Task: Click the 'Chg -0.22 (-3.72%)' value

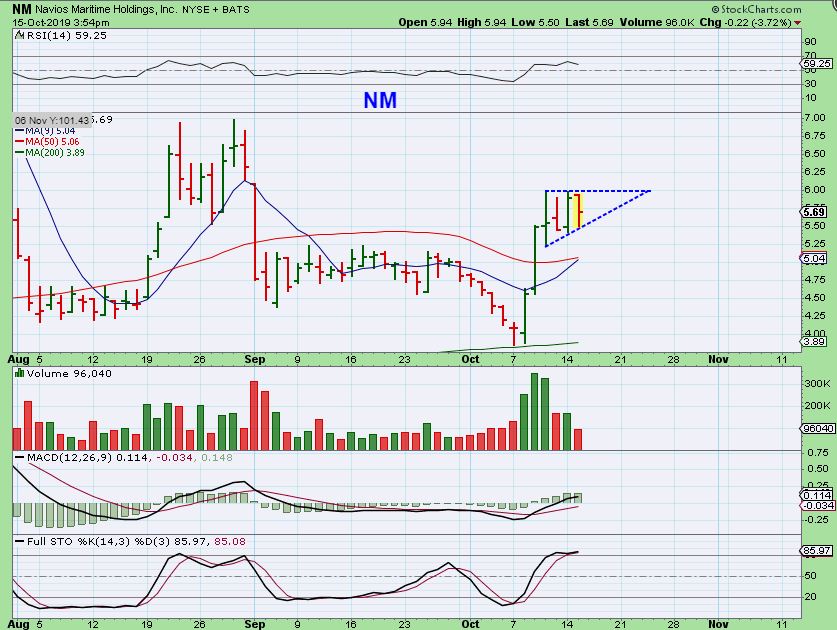Action: tap(745, 22)
